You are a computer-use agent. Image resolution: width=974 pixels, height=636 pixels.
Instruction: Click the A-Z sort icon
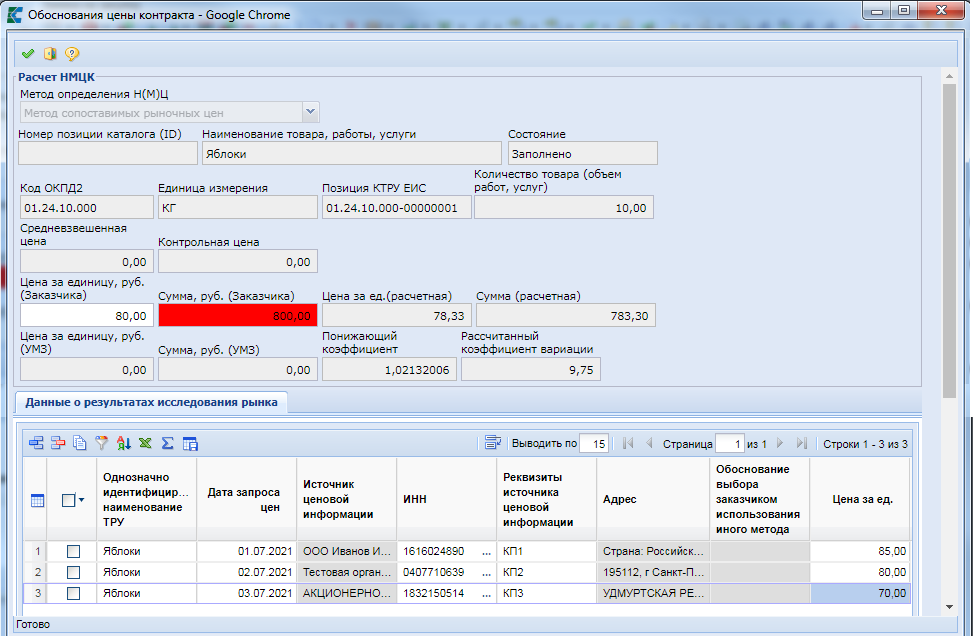point(123,443)
